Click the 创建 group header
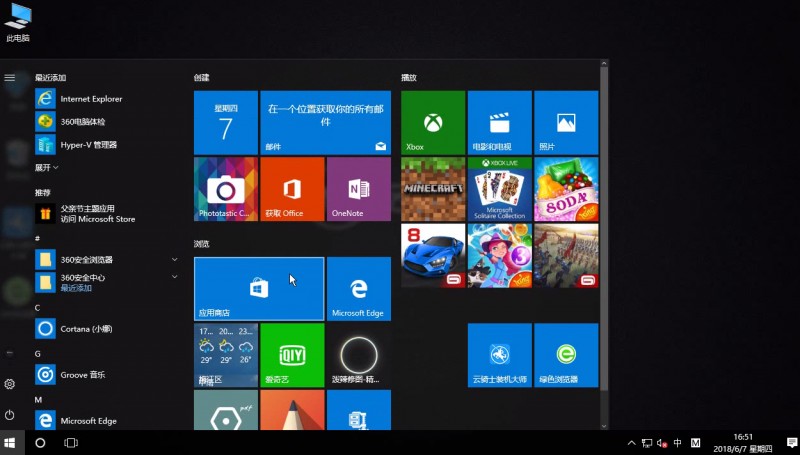Viewport: 800px width, 455px height. point(202,78)
